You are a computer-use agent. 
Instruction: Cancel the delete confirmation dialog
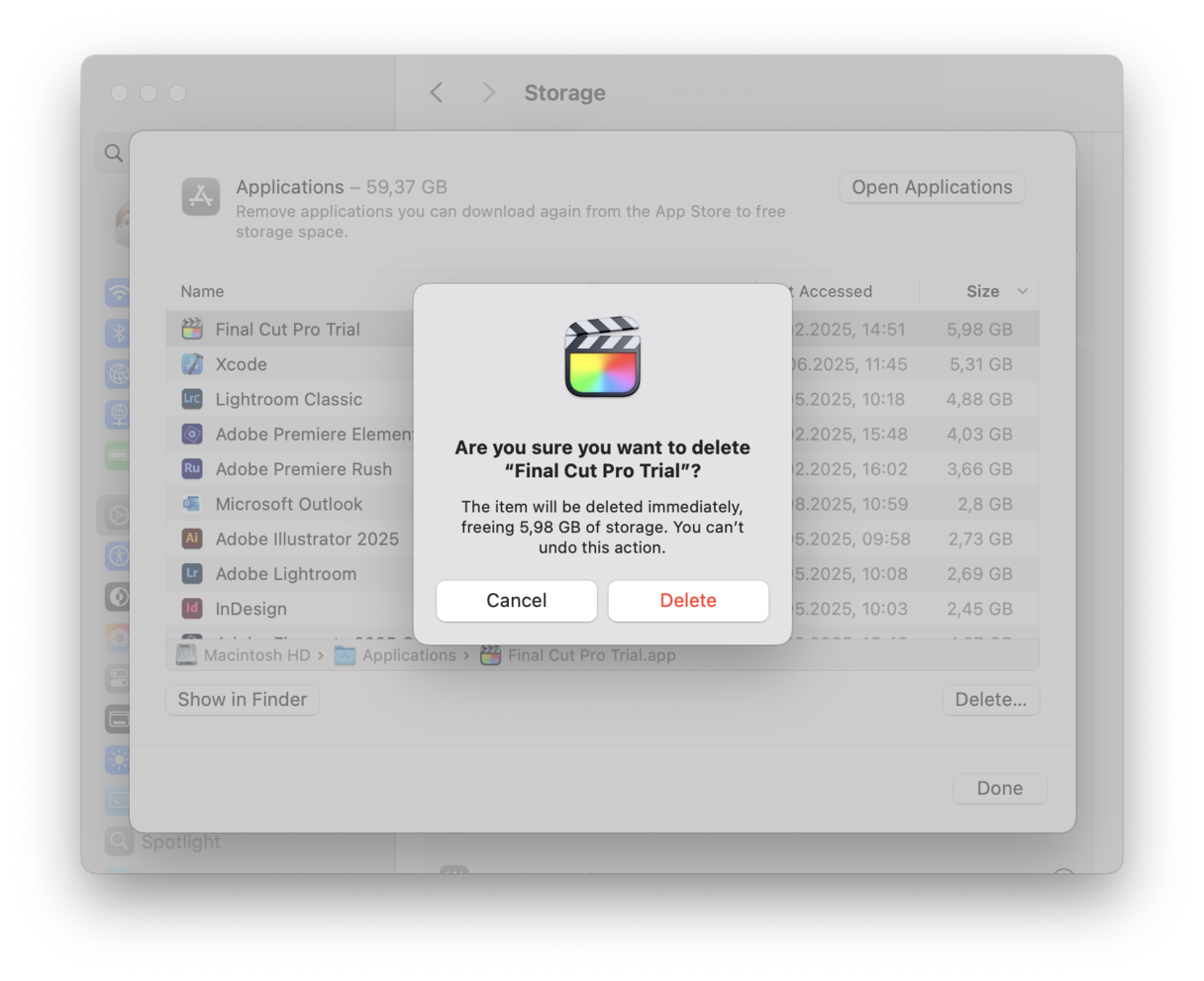pos(517,601)
